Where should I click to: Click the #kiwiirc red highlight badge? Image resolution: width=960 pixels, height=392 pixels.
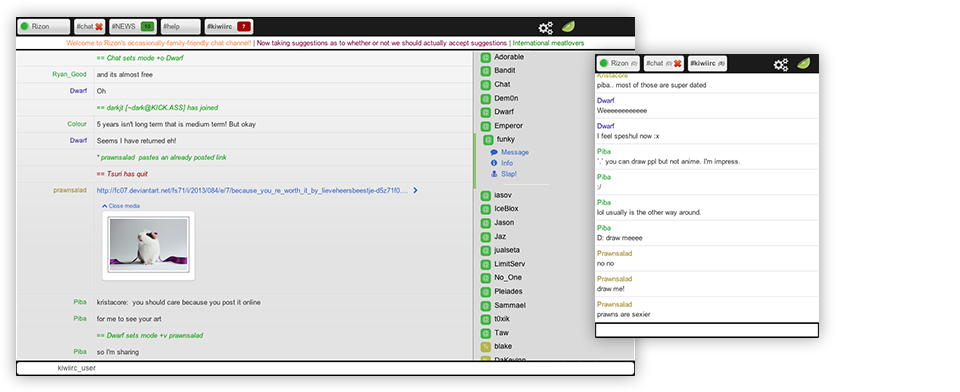(244, 27)
